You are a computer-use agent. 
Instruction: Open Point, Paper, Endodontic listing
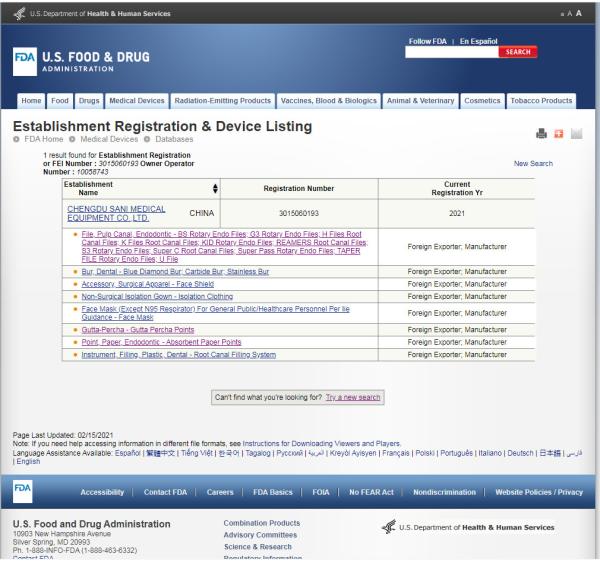coord(161,342)
